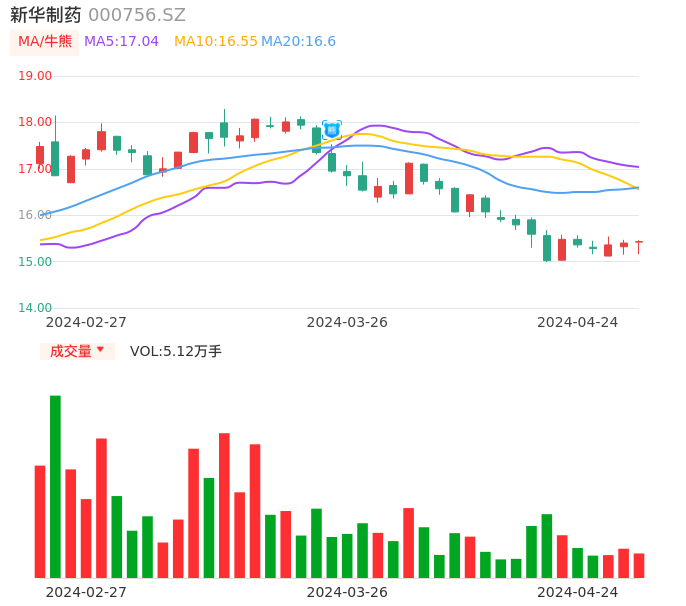Click the tallest green volume bar

[x=55, y=487]
